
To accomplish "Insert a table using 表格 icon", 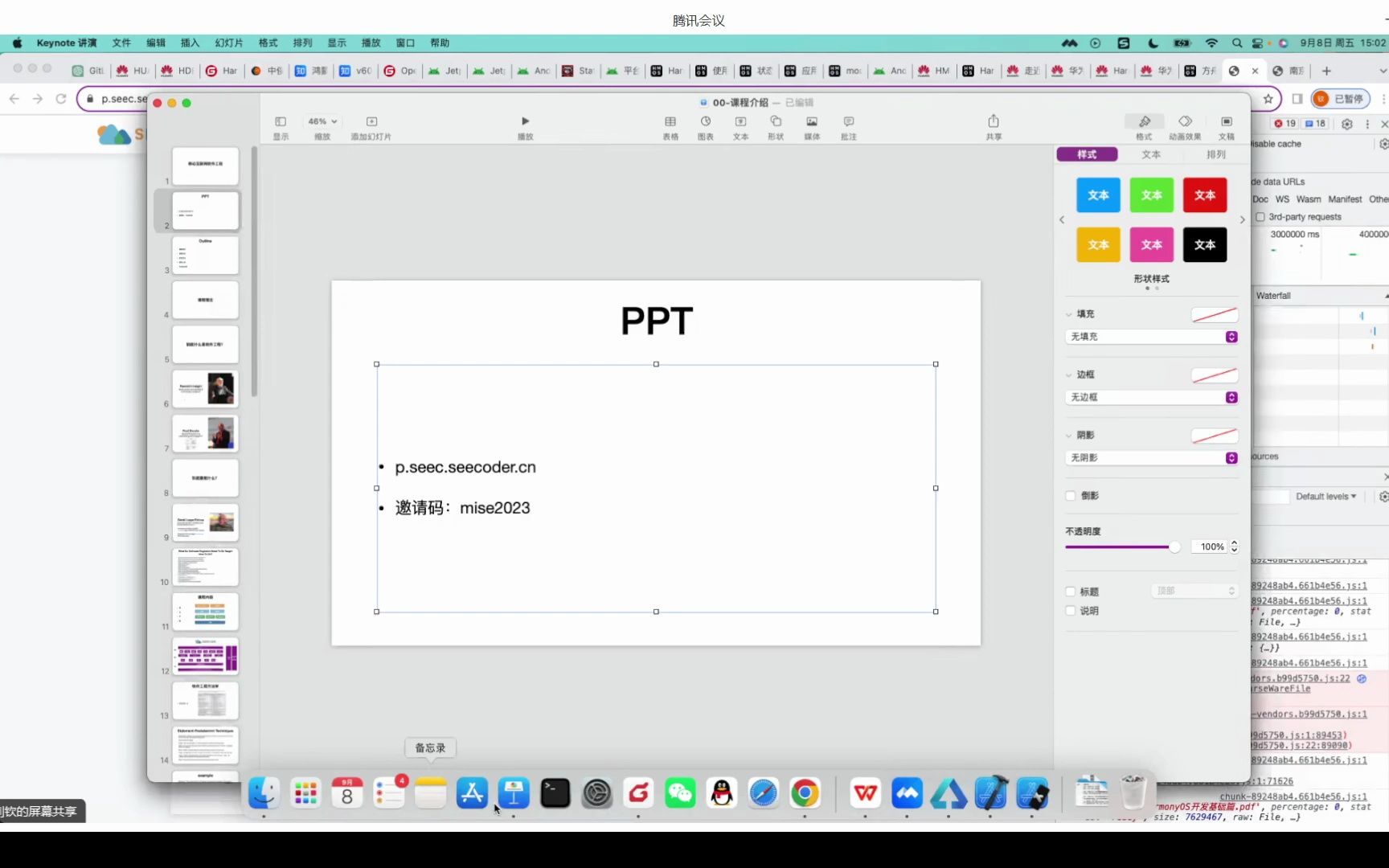I will tap(670, 127).
